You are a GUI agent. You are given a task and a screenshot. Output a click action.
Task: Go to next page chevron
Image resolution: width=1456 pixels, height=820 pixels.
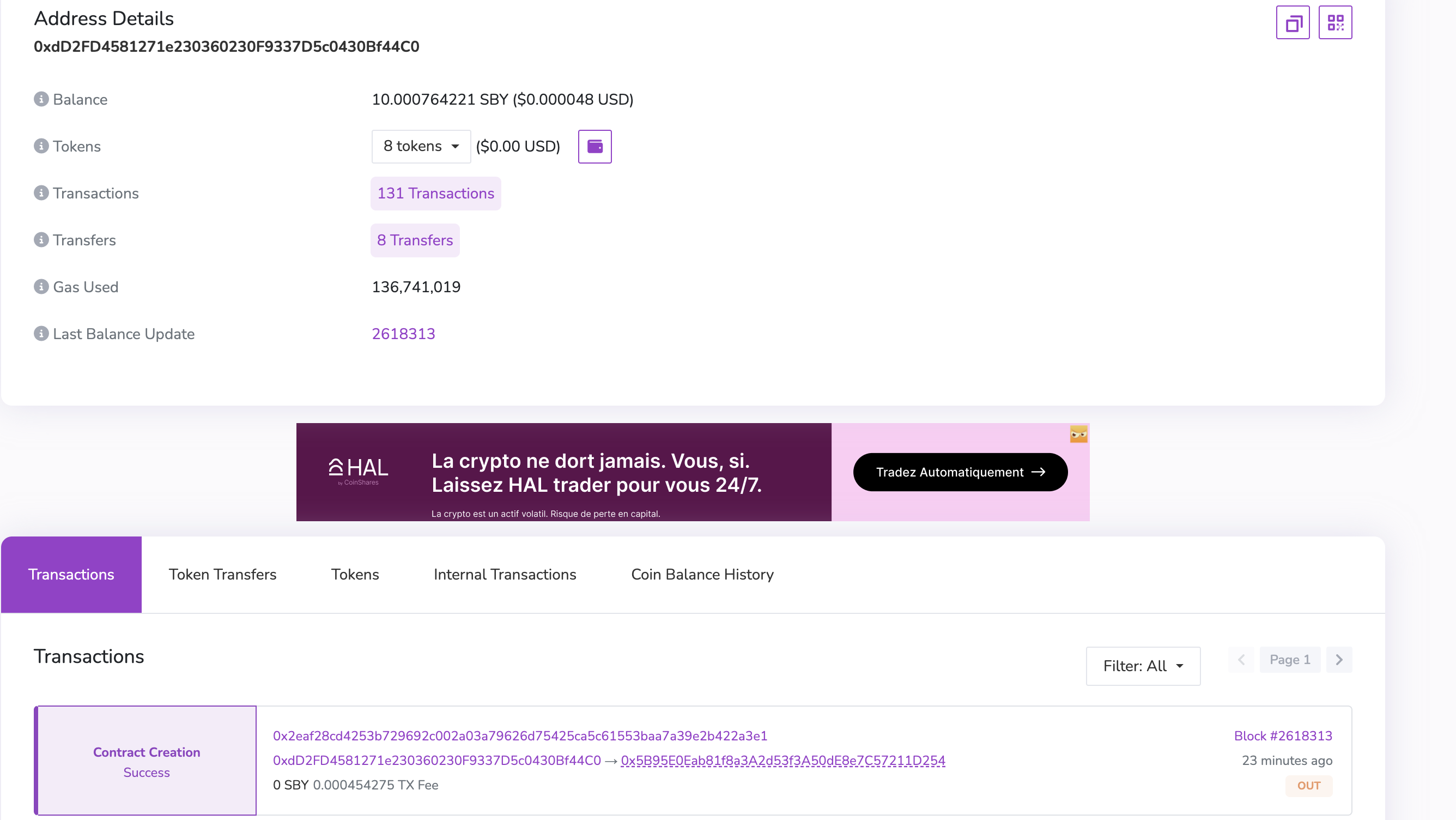coord(1339,659)
